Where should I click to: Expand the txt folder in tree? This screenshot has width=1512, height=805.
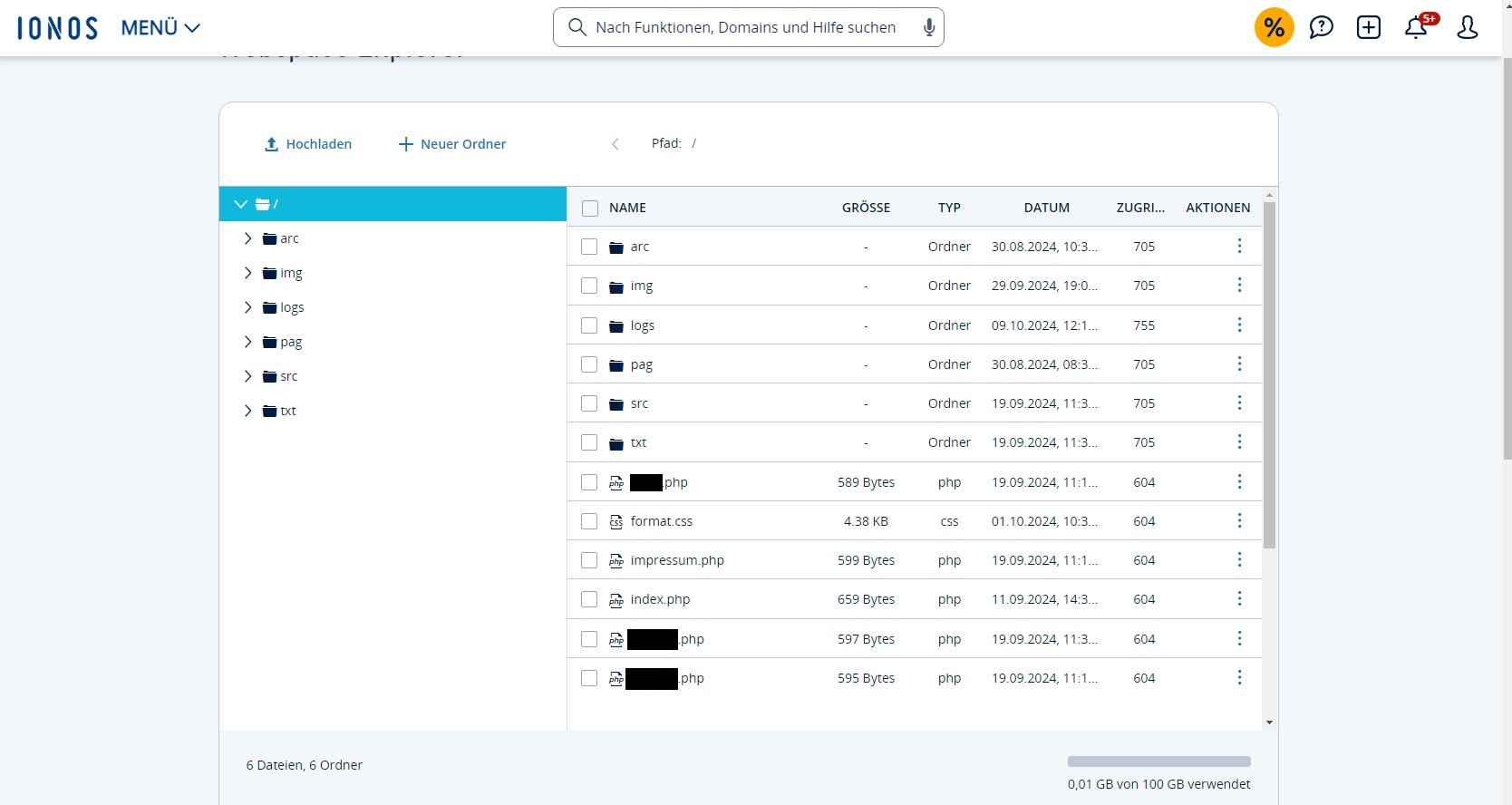[247, 411]
